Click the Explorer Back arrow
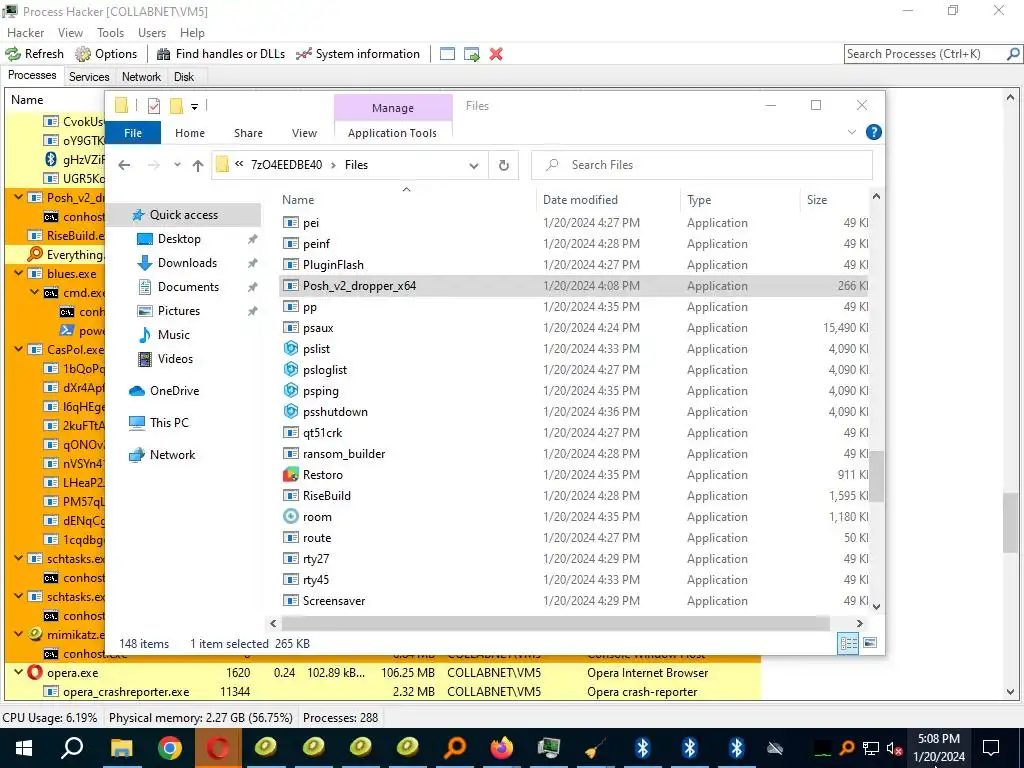1024x768 pixels. pos(124,165)
